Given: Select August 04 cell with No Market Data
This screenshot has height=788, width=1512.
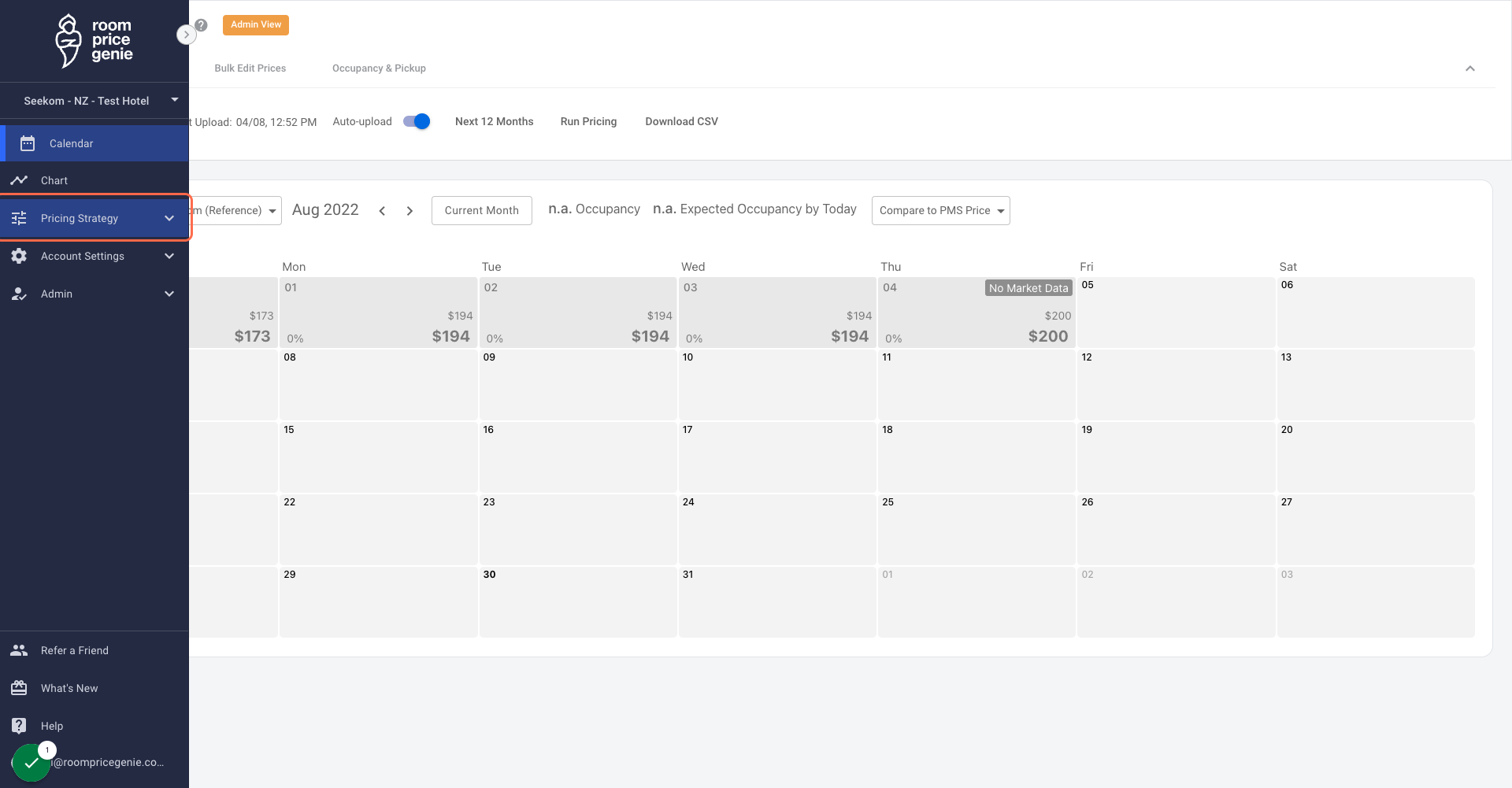Looking at the screenshot, I should [976, 313].
